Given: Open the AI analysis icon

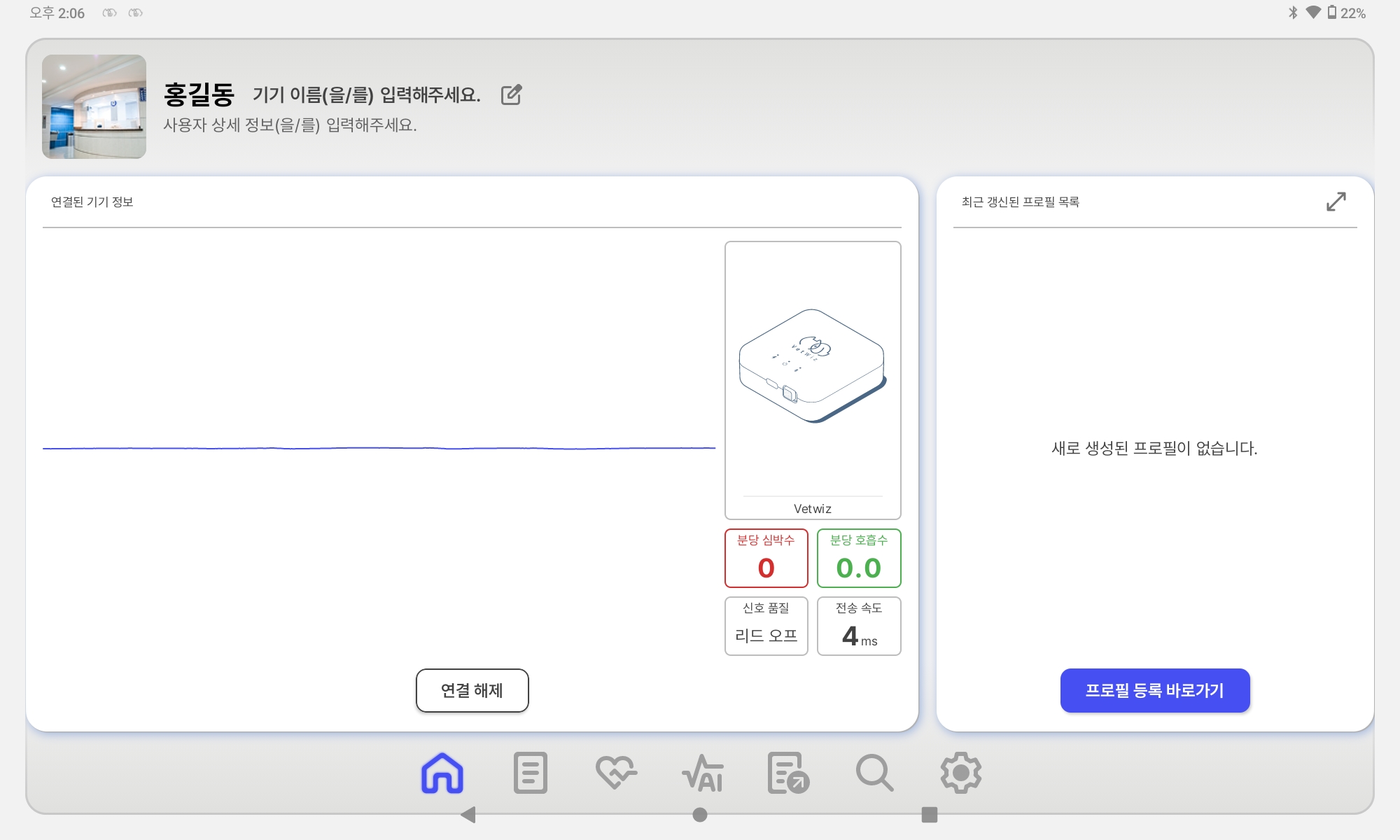Looking at the screenshot, I should click(702, 773).
